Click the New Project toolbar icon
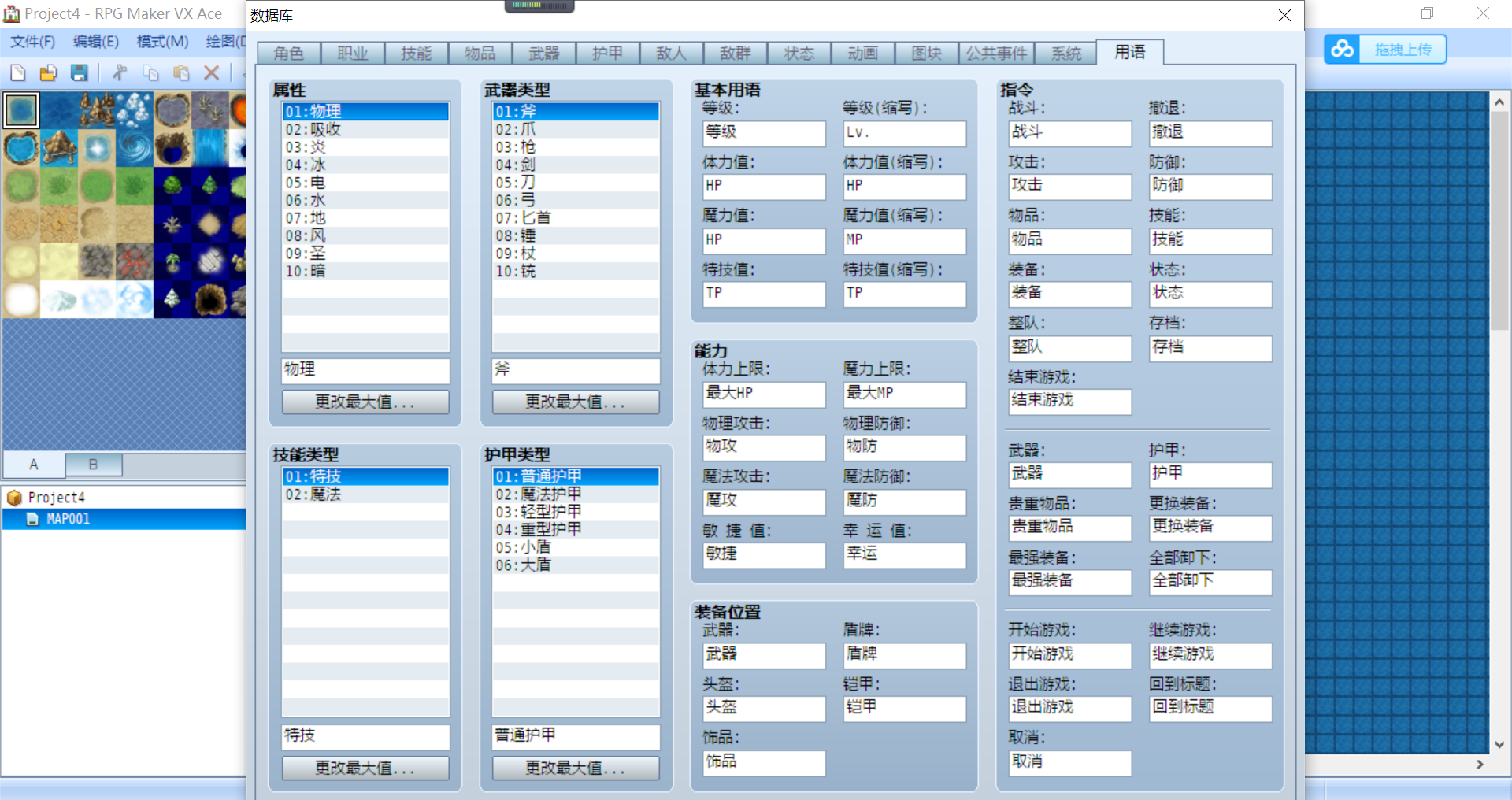Screen dimensions: 1512x800 click(x=17, y=73)
